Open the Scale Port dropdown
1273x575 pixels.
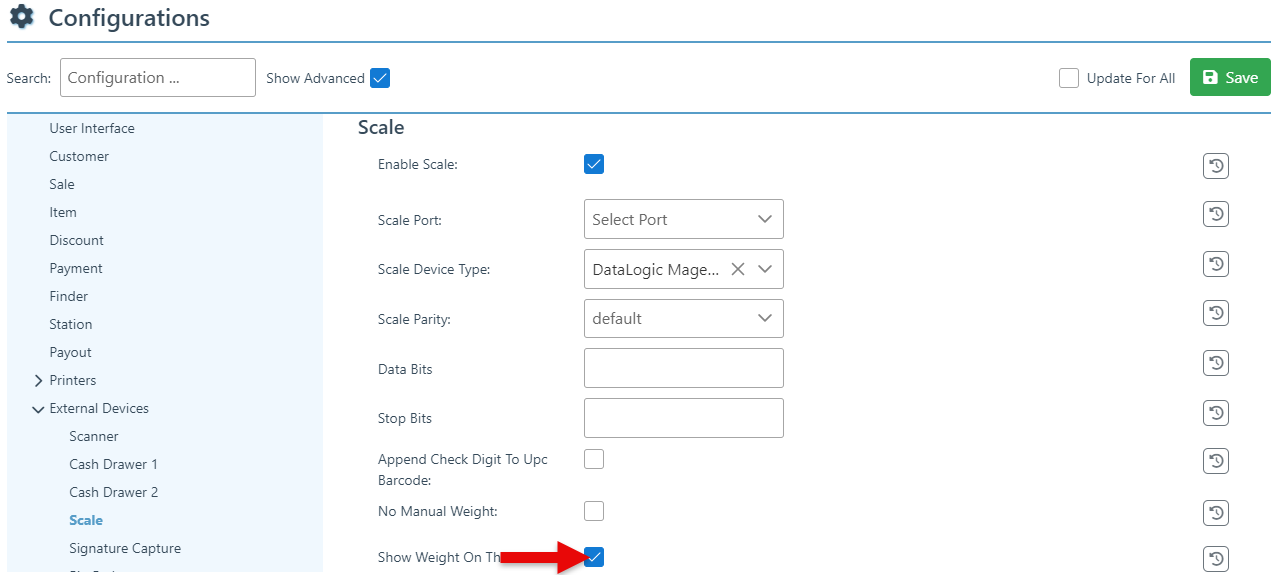(x=683, y=219)
